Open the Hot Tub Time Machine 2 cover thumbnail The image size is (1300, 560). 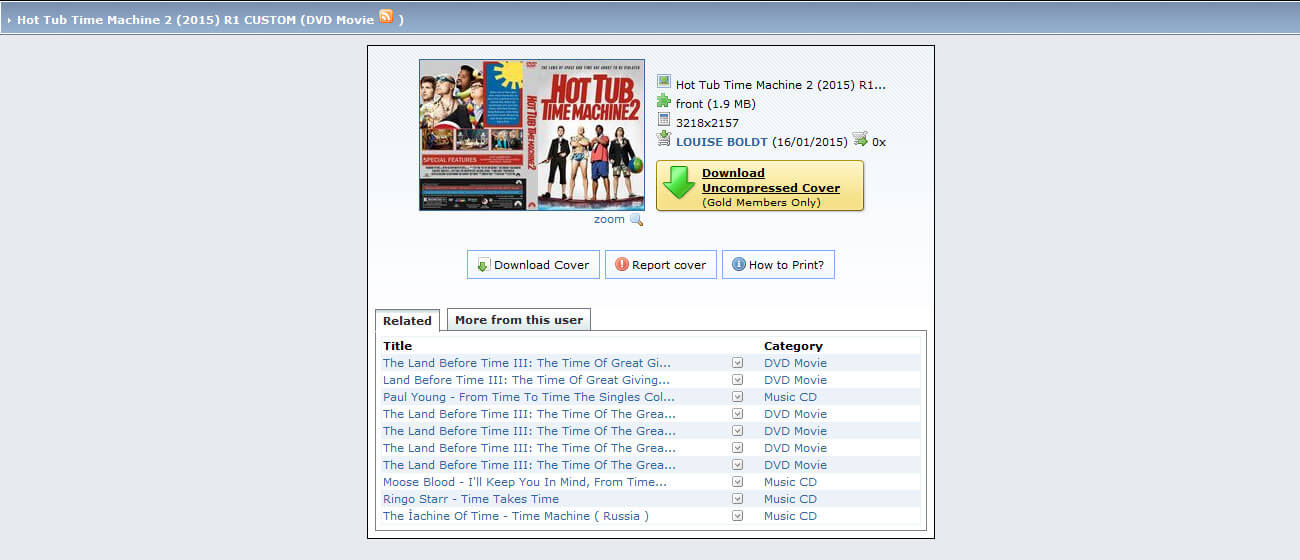pos(532,135)
